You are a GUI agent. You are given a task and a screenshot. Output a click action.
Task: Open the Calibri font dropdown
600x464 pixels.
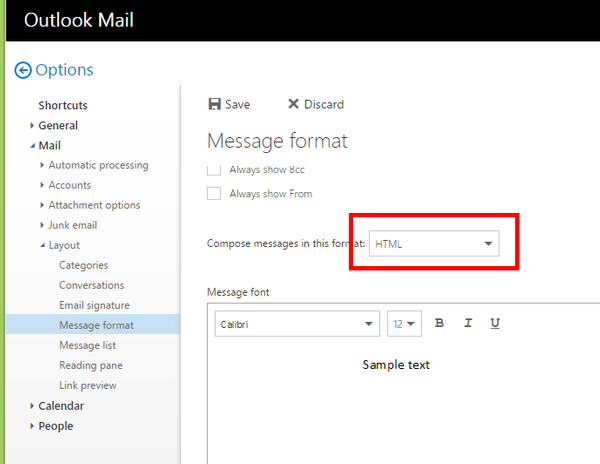pyautogui.click(x=296, y=324)
